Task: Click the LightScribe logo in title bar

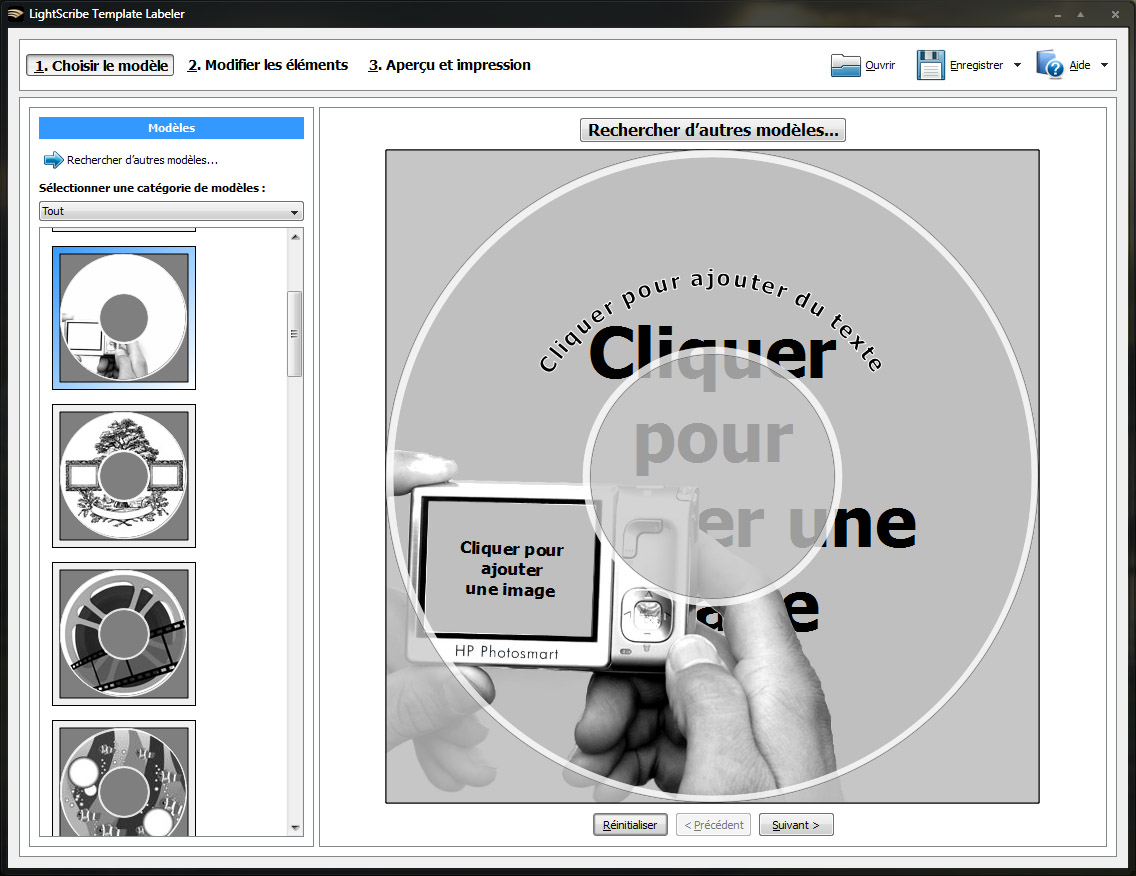Action: pos(14,14)
